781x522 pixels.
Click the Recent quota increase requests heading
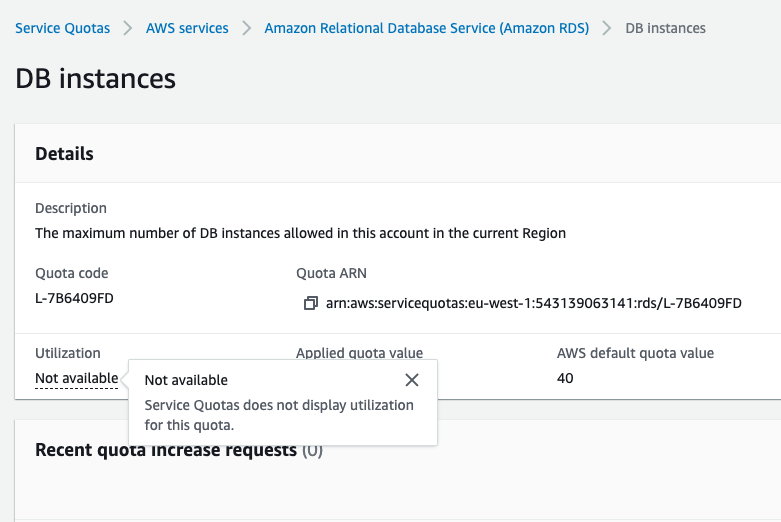[x=166, y=450]
